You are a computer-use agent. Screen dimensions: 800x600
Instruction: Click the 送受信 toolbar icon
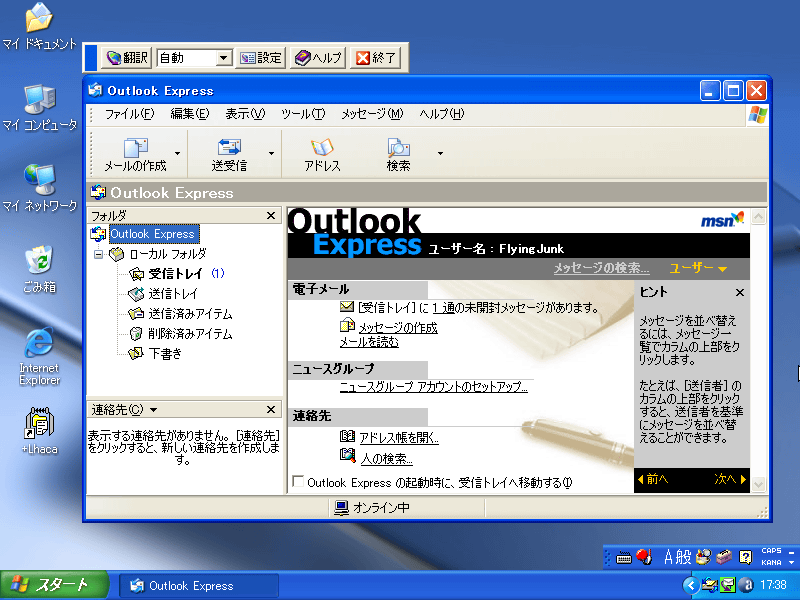[229, 154]
